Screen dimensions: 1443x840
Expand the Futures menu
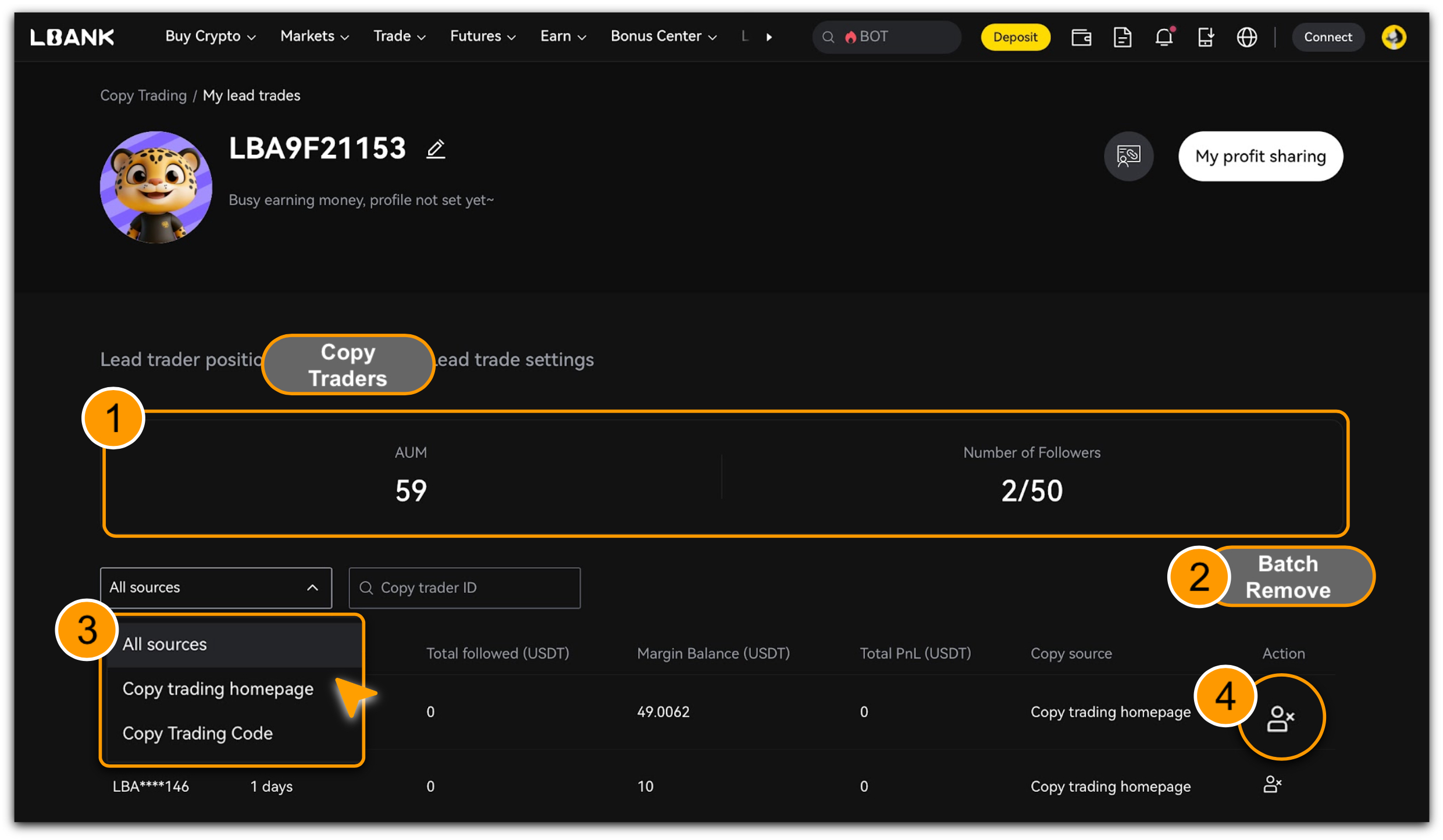[483, 37]
